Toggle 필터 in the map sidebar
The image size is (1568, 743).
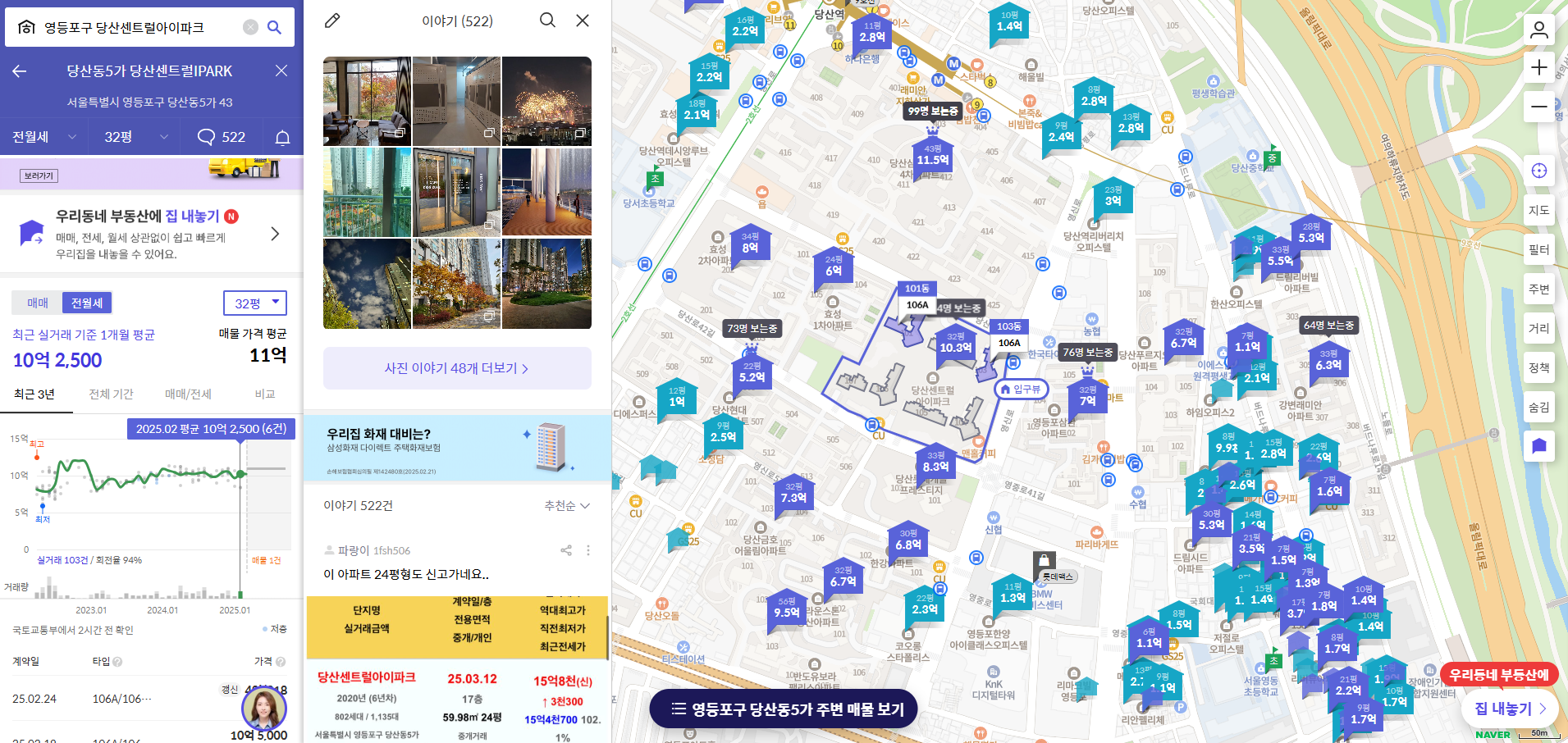1540,249
